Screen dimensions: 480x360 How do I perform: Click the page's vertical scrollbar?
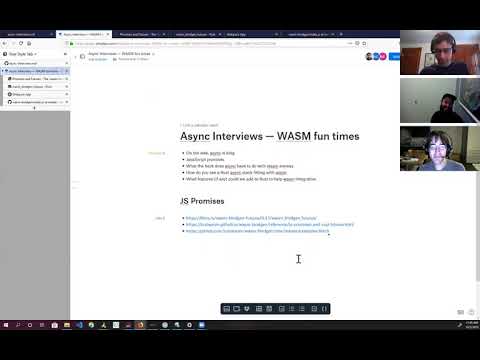(x=478, y=227)
